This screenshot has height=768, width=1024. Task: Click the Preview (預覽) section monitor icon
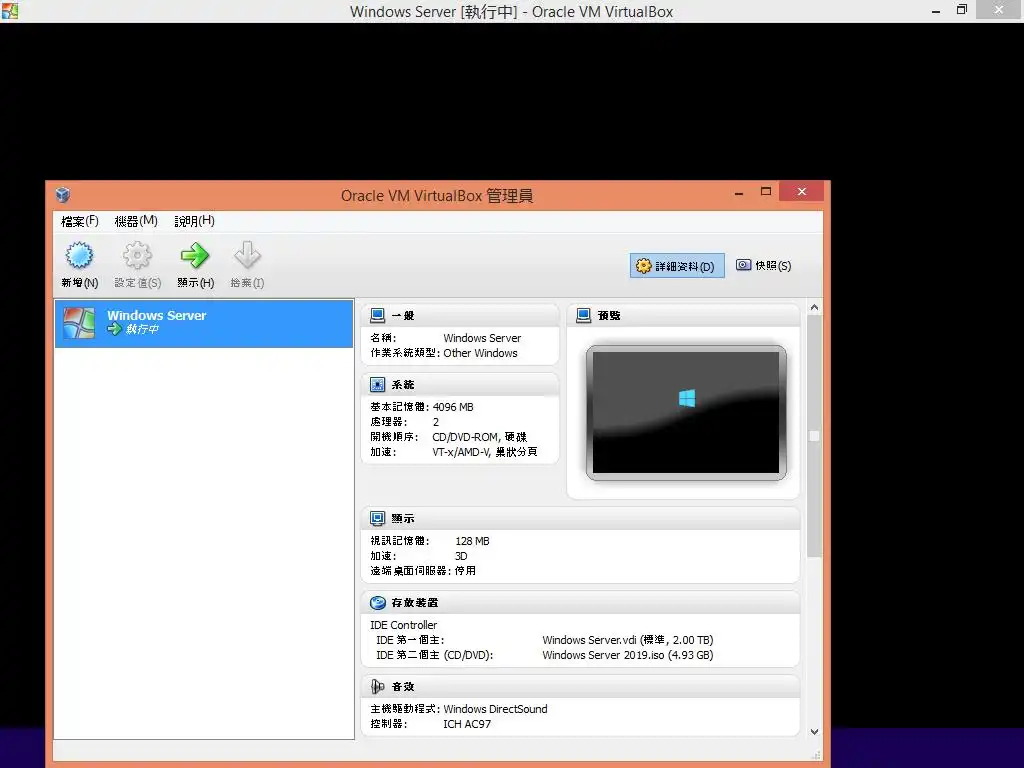[x=584, y=315]
